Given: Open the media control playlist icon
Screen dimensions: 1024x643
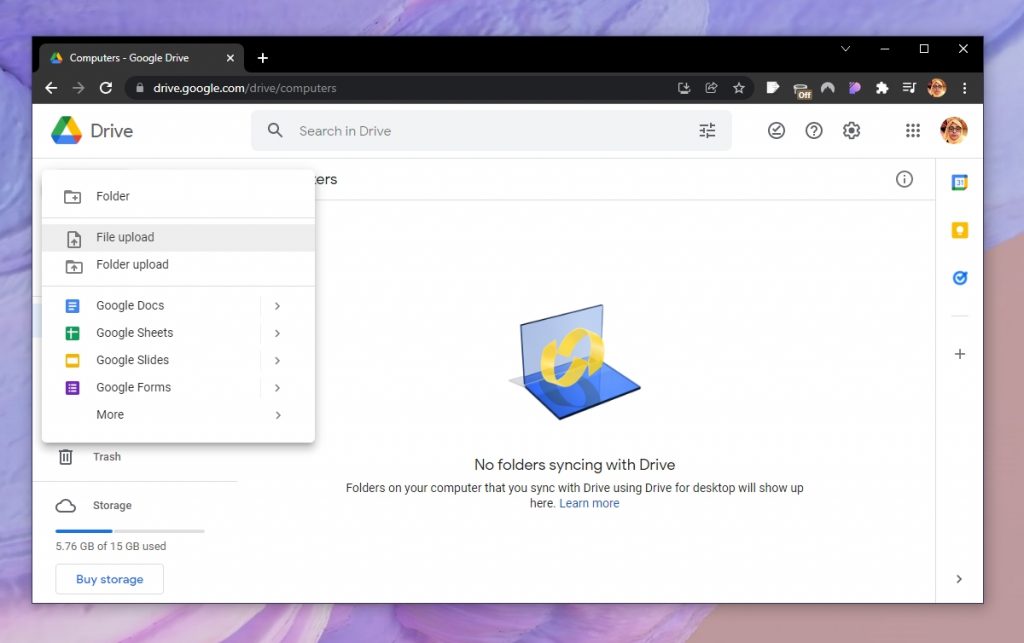Looking at the screenshot, I should pos(909,87).
